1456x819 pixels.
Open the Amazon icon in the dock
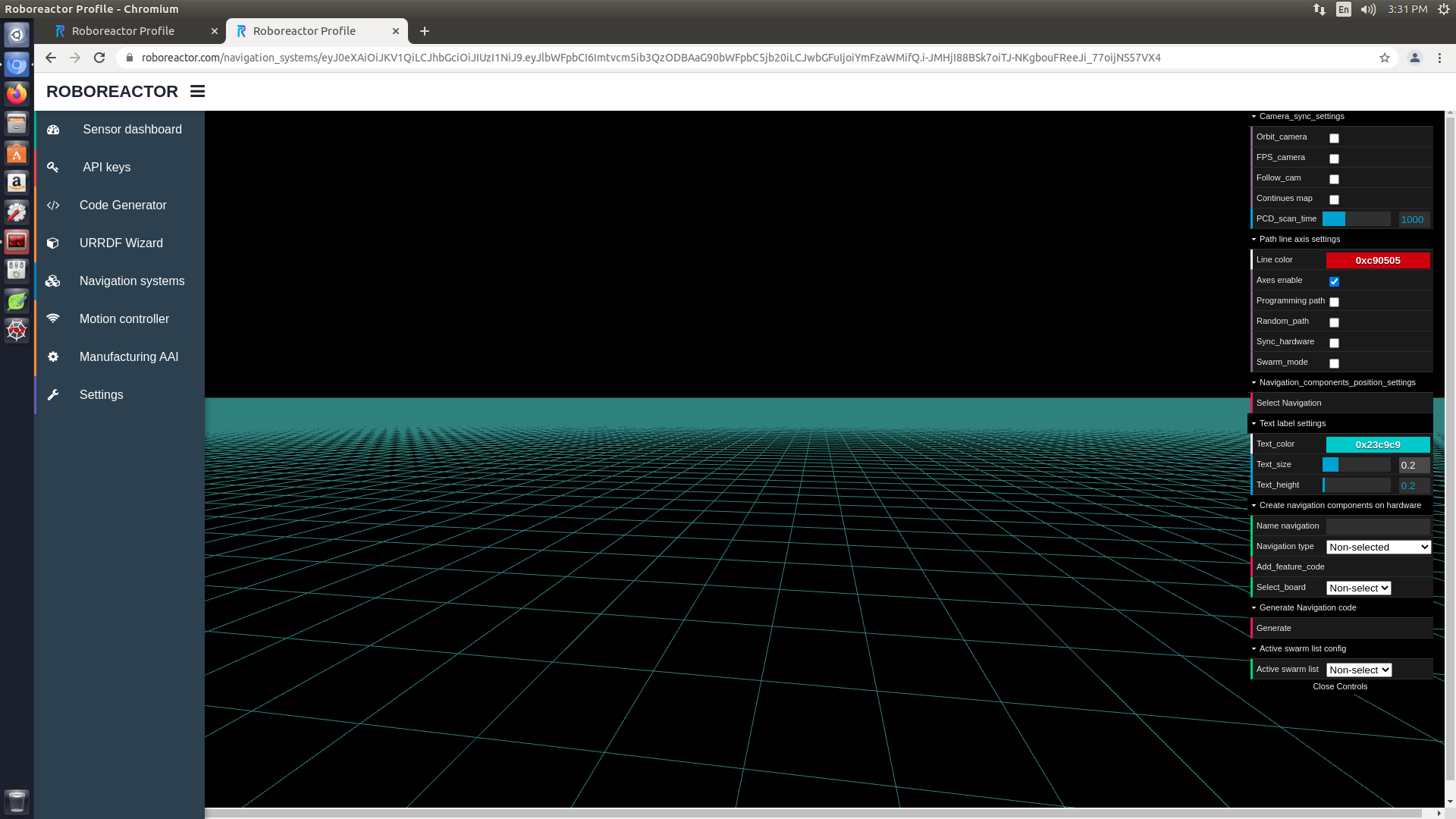[x=17, y=183]
